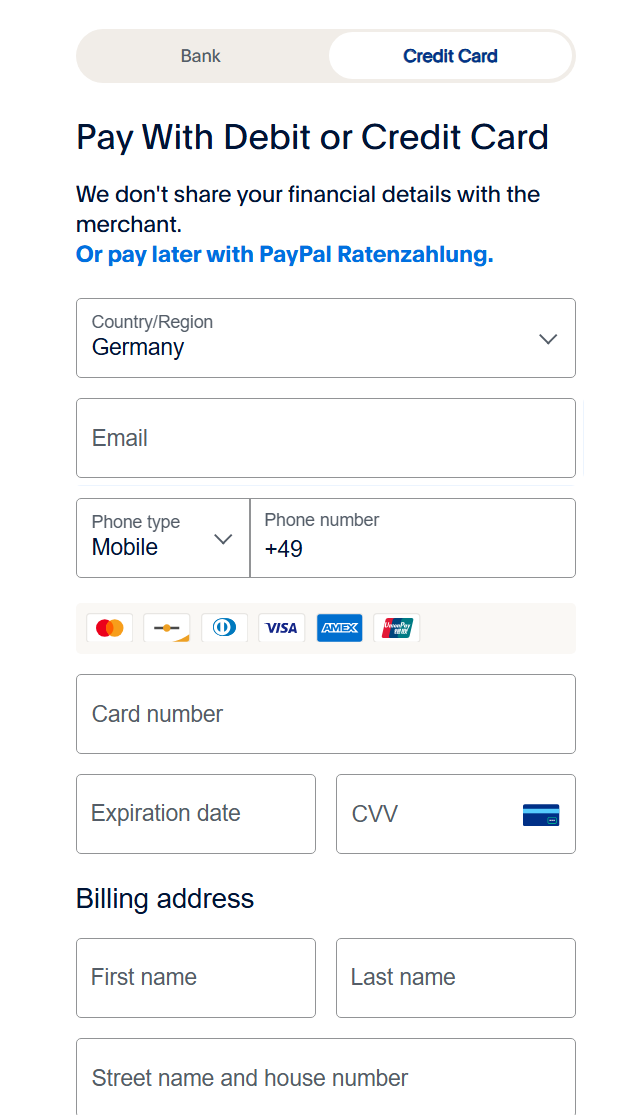Click the UnionPay card icon
This screenshot has width=640, height=1115.
click(396, 628)
